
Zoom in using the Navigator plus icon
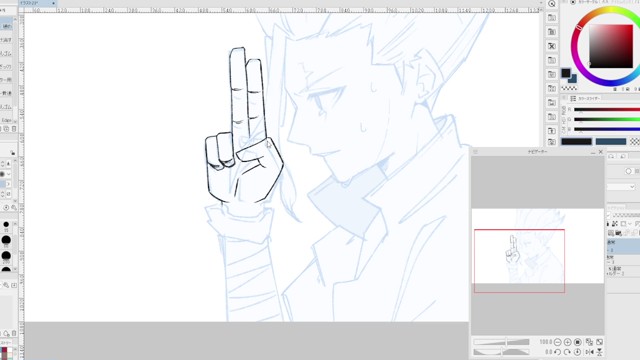567,342
